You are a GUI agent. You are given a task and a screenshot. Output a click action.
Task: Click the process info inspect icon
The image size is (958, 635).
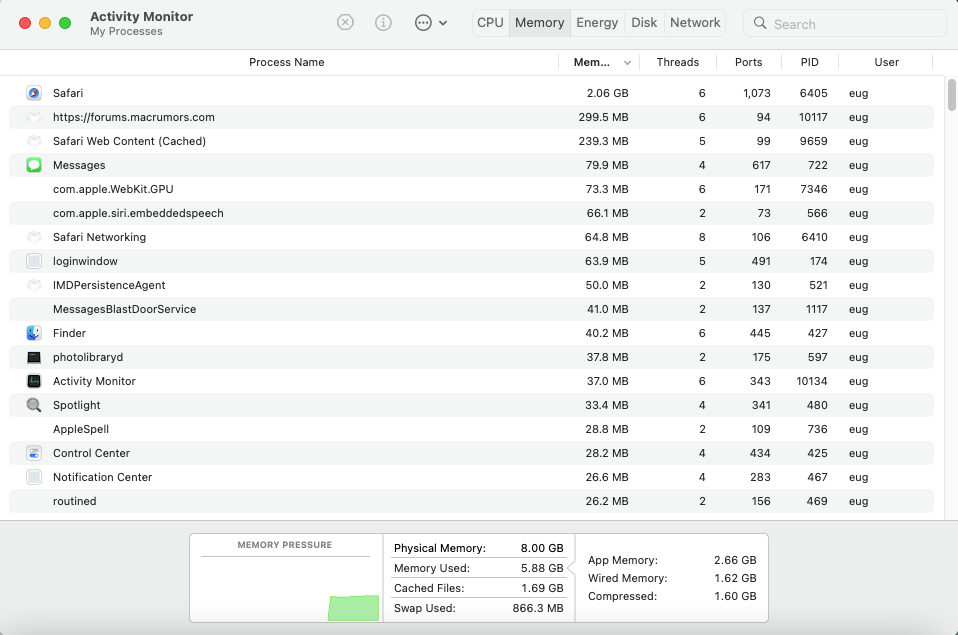pyautogui.click(x=383, y=22)
